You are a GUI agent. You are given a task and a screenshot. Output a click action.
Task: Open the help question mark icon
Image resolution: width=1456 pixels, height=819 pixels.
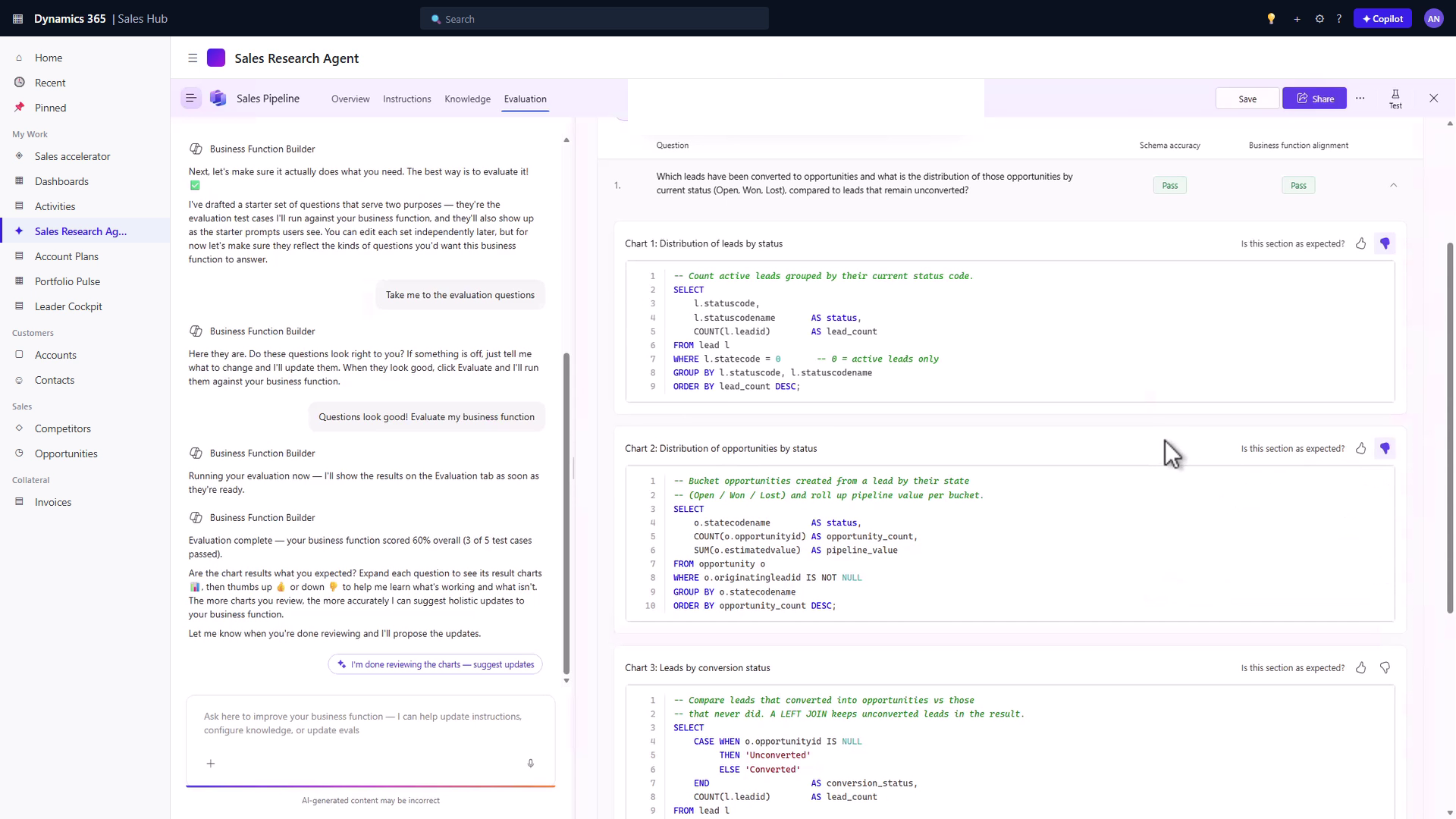[x=1339, y=19]
